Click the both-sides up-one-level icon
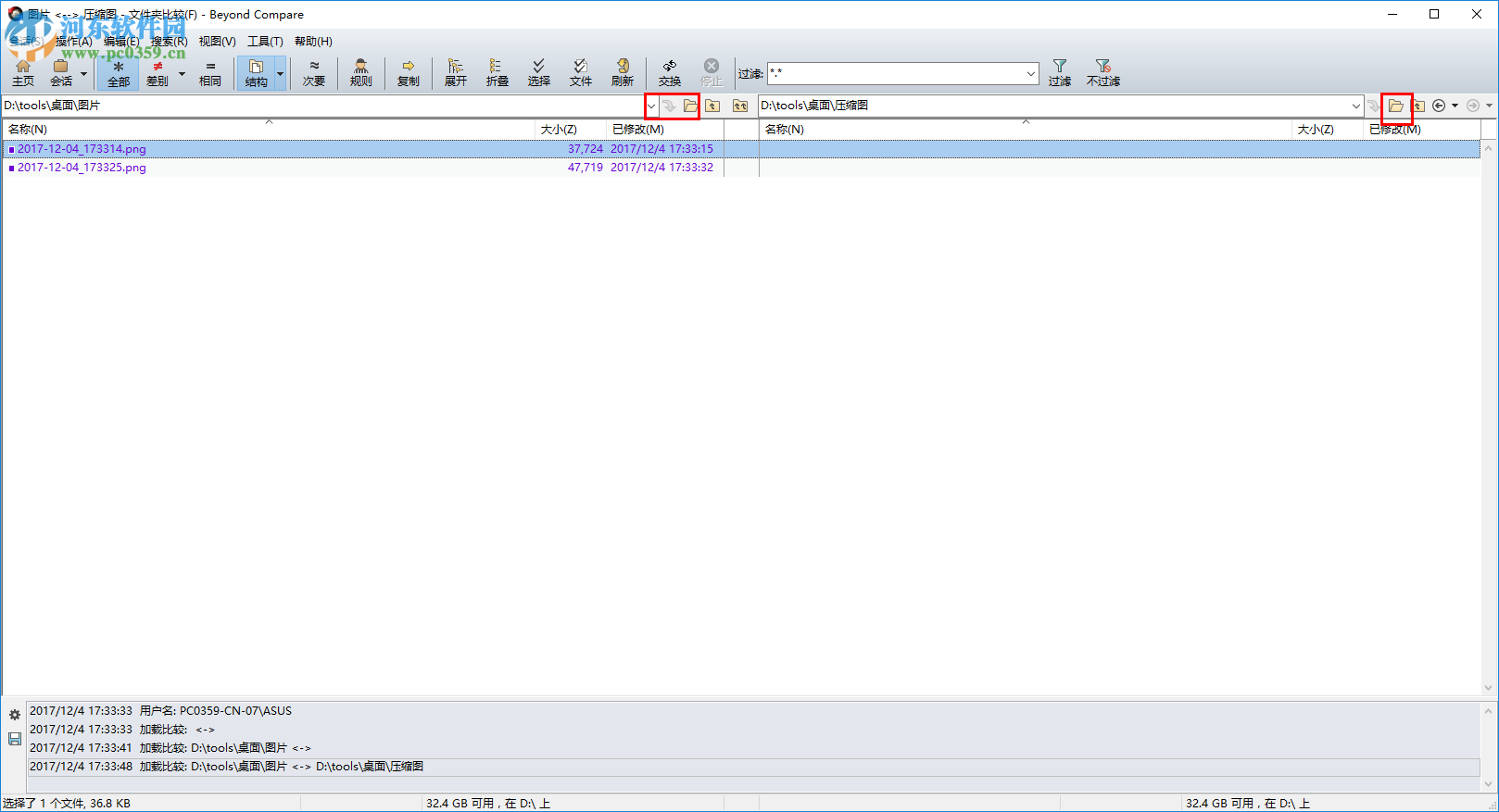1499x812 pixels. coord(740,106)
